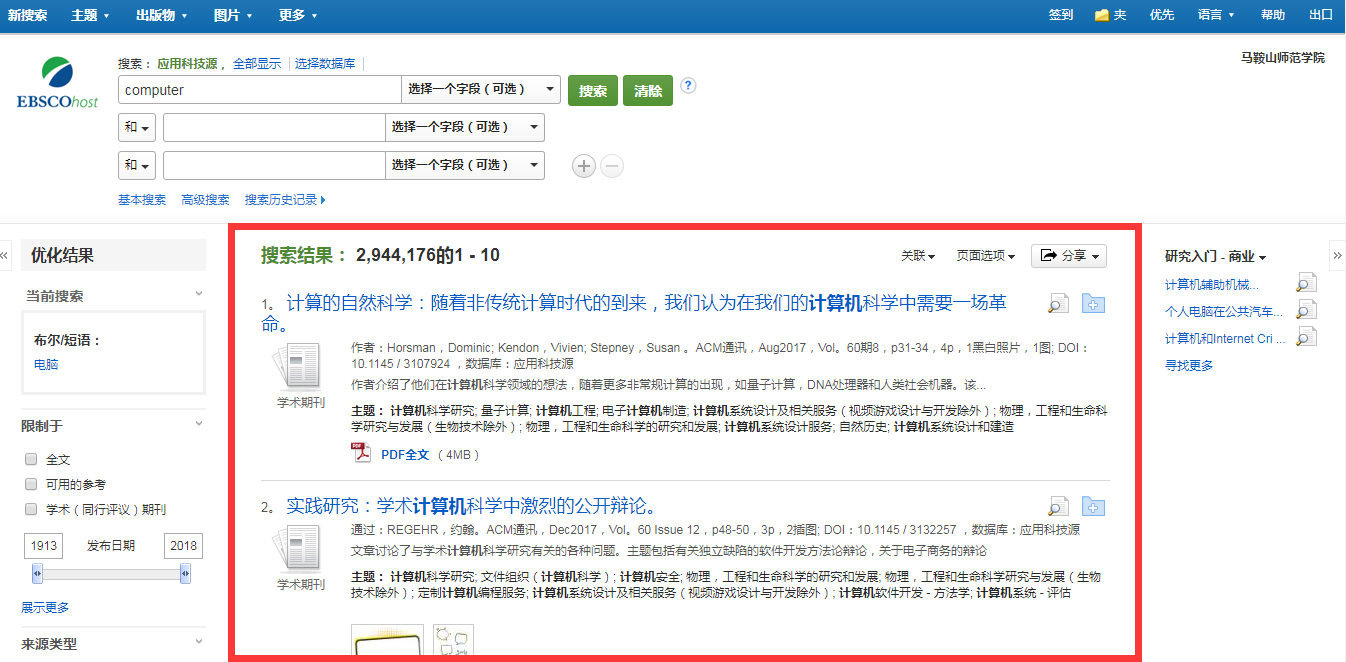Add result 1 to folder icon

pos(1093,304)
